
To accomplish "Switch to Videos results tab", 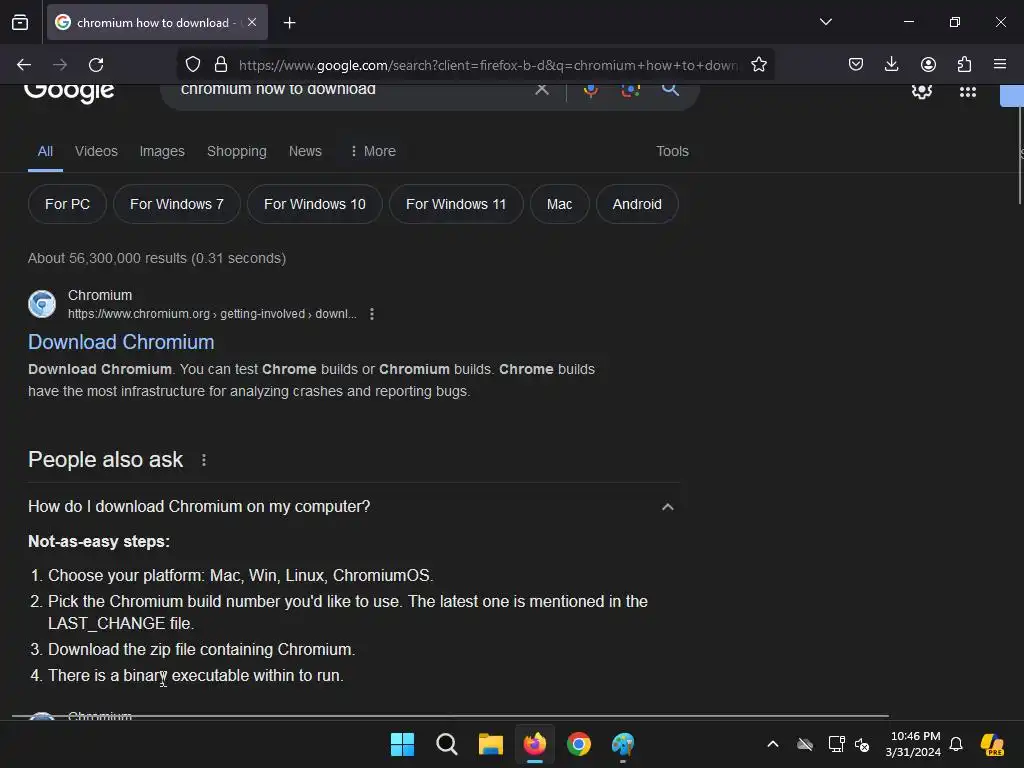I will [x=96, y=152].
